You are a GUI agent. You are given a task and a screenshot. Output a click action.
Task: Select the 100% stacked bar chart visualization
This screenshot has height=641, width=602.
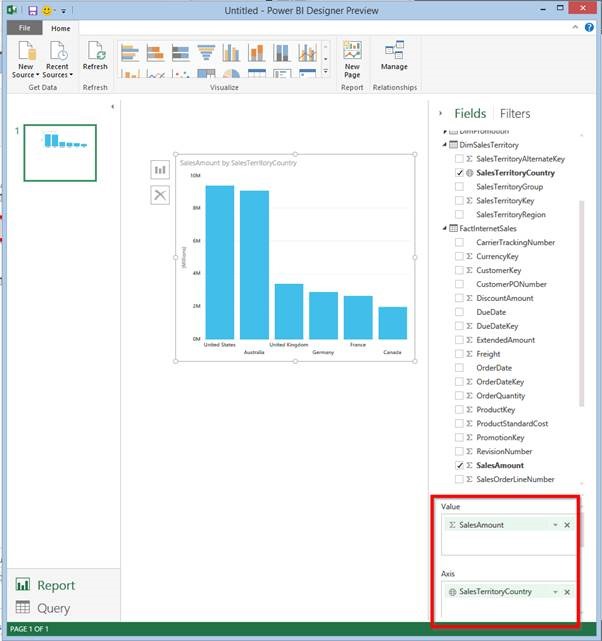pos(181,53)
